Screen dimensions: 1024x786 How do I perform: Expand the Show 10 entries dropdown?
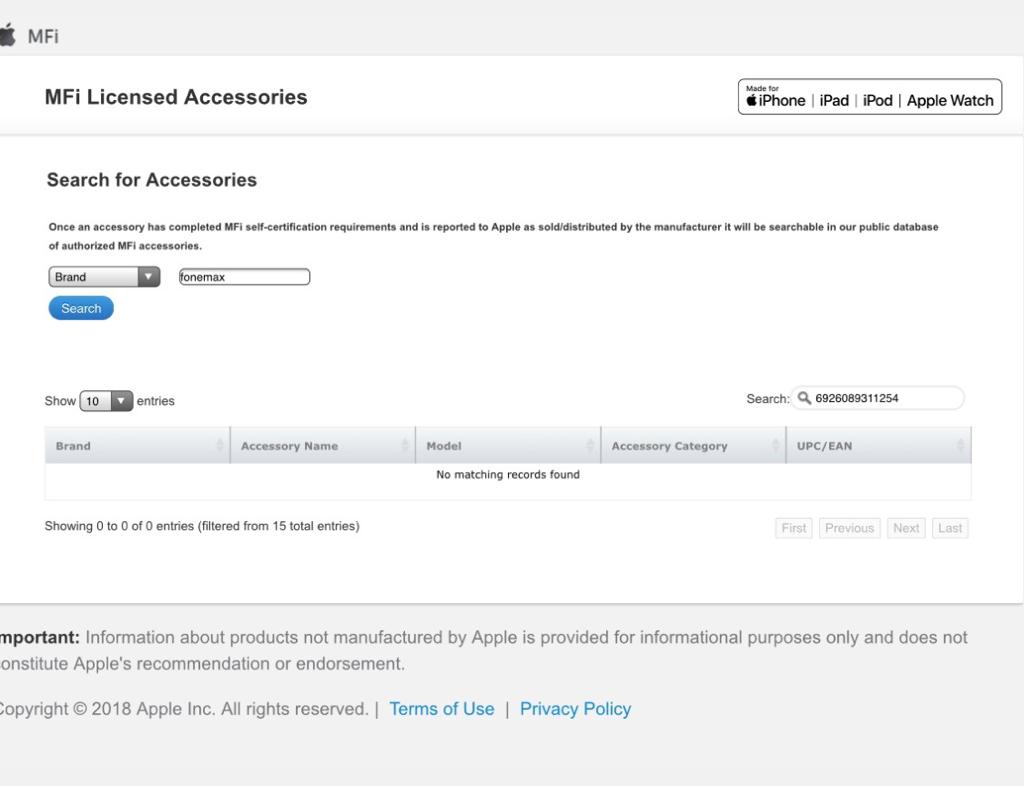106,401
